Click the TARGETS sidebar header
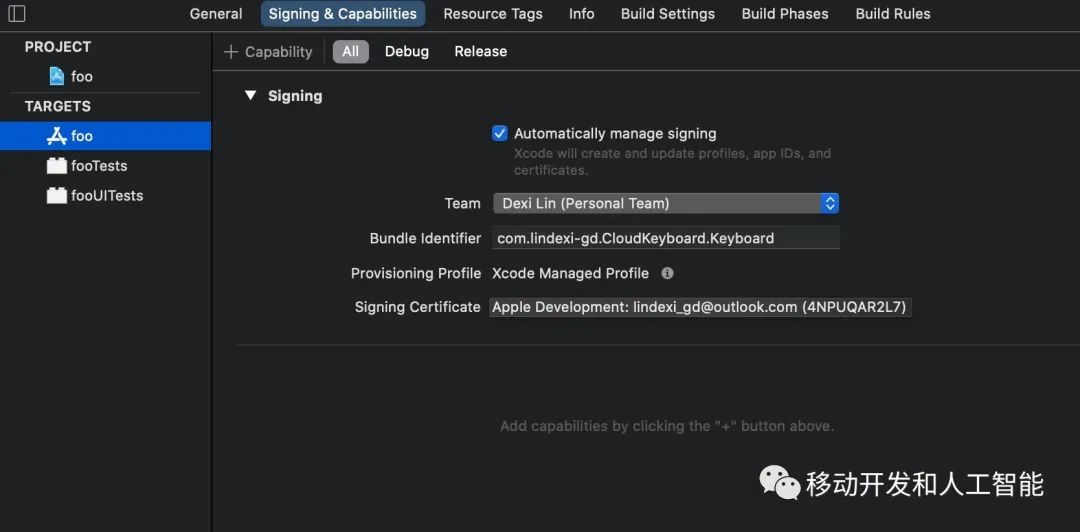 58,106
